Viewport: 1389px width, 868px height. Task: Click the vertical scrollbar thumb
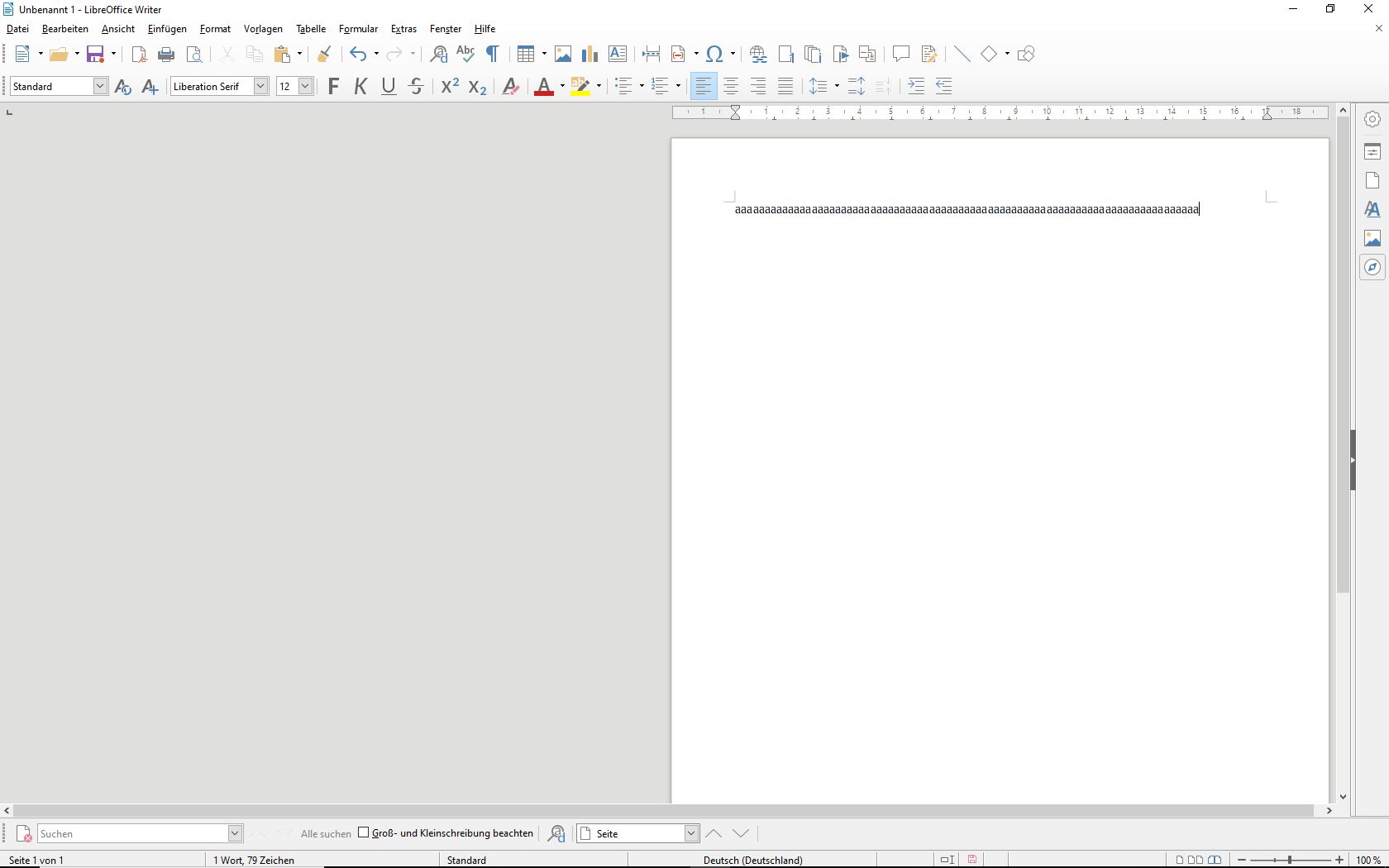(x=1343, y=355)
